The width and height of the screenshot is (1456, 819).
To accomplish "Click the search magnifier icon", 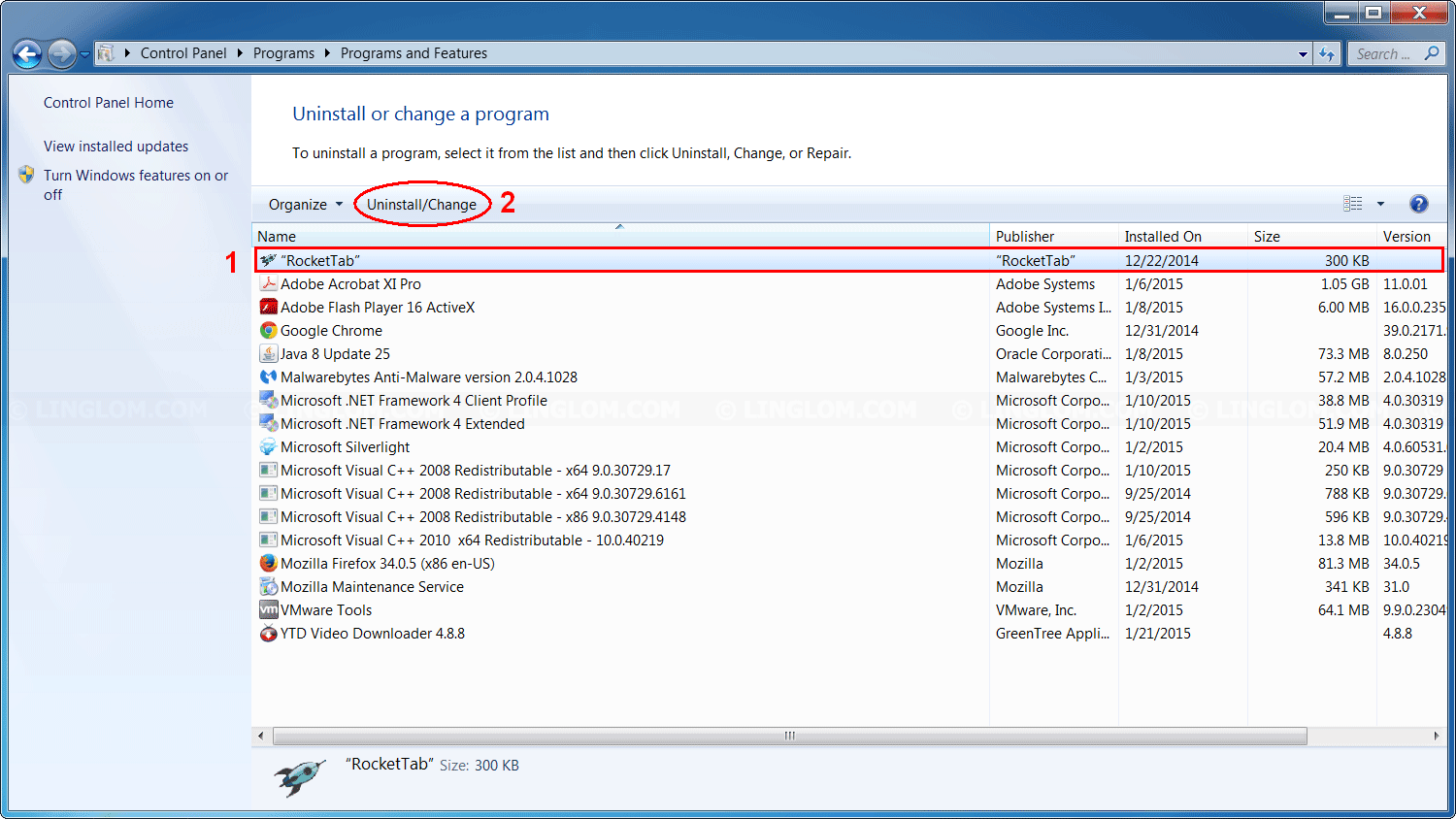I will (1432, 53).
